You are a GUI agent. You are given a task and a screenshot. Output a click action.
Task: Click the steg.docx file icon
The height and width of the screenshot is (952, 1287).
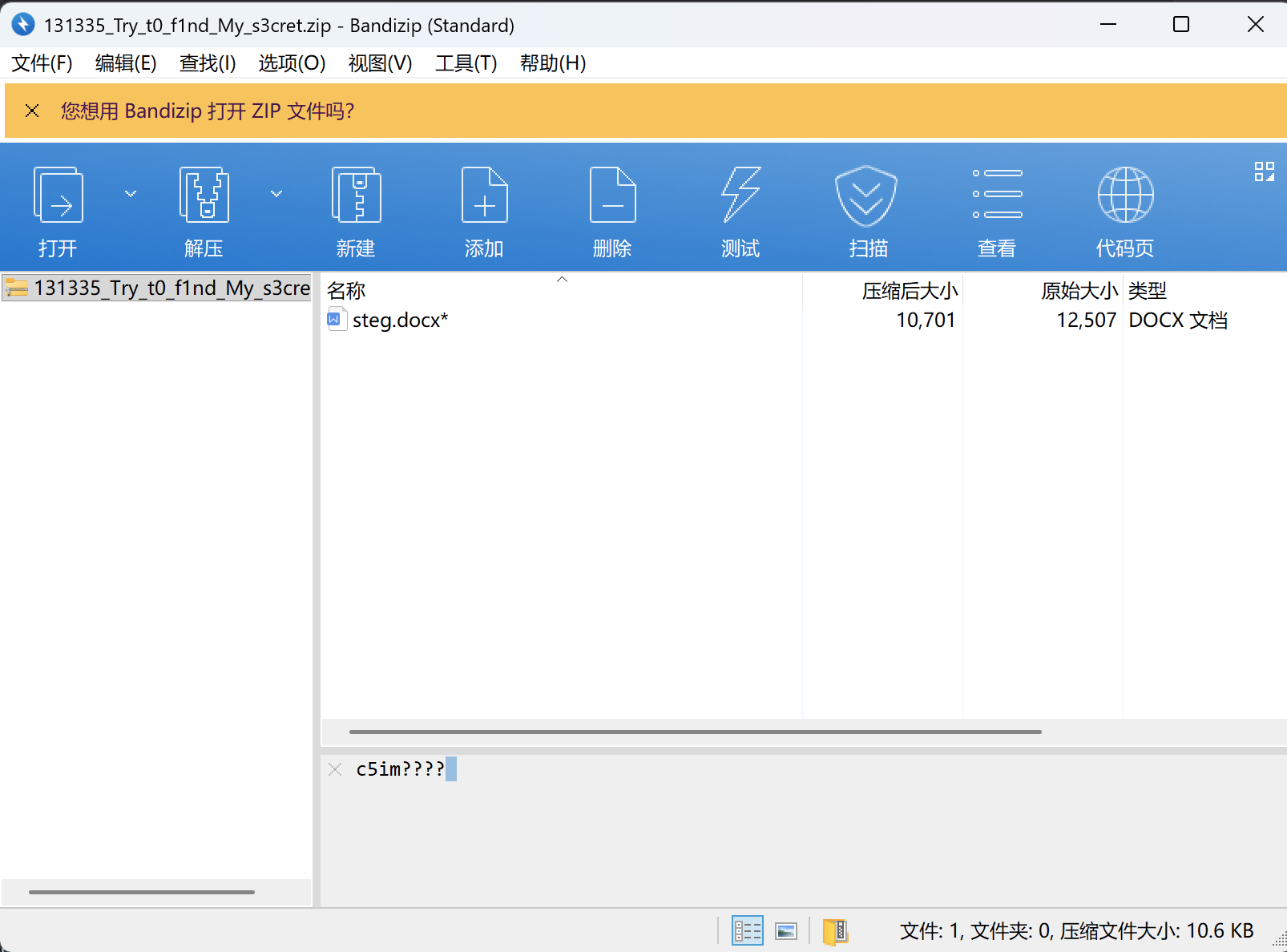tap(337, 320)
